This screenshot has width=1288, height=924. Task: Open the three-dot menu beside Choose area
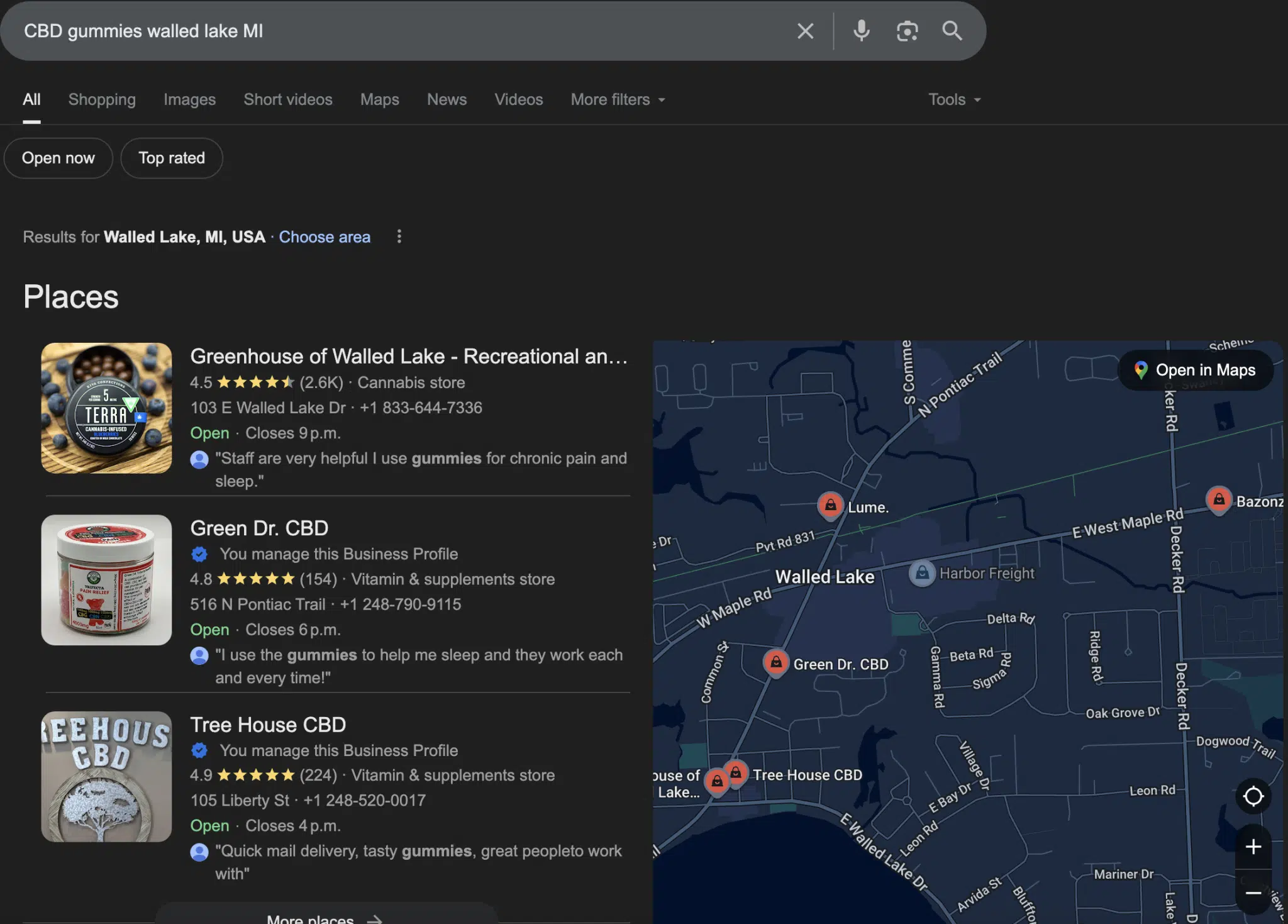[x=399, y=237]
